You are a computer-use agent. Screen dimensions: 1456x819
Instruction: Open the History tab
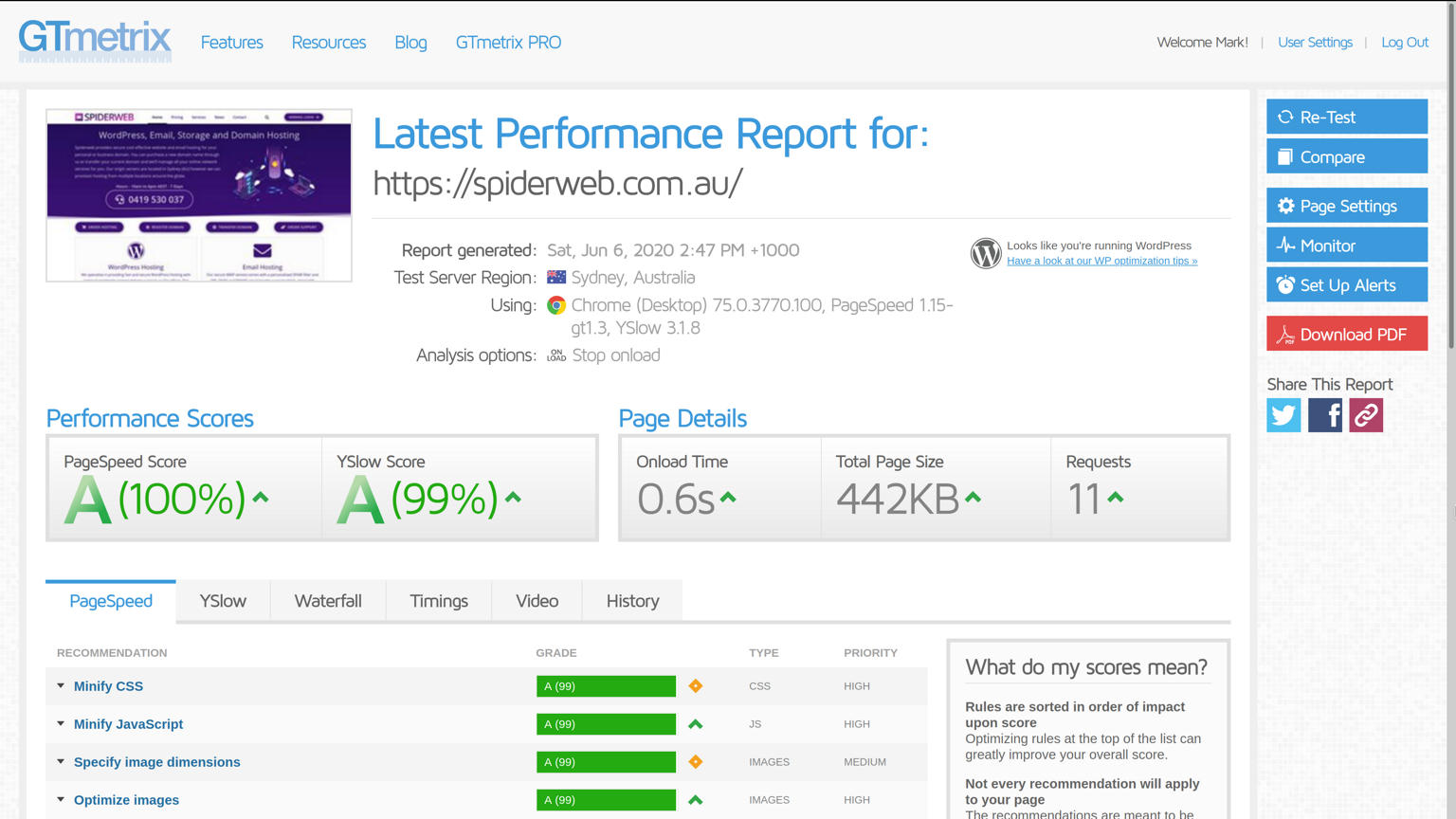click(632, 601)
